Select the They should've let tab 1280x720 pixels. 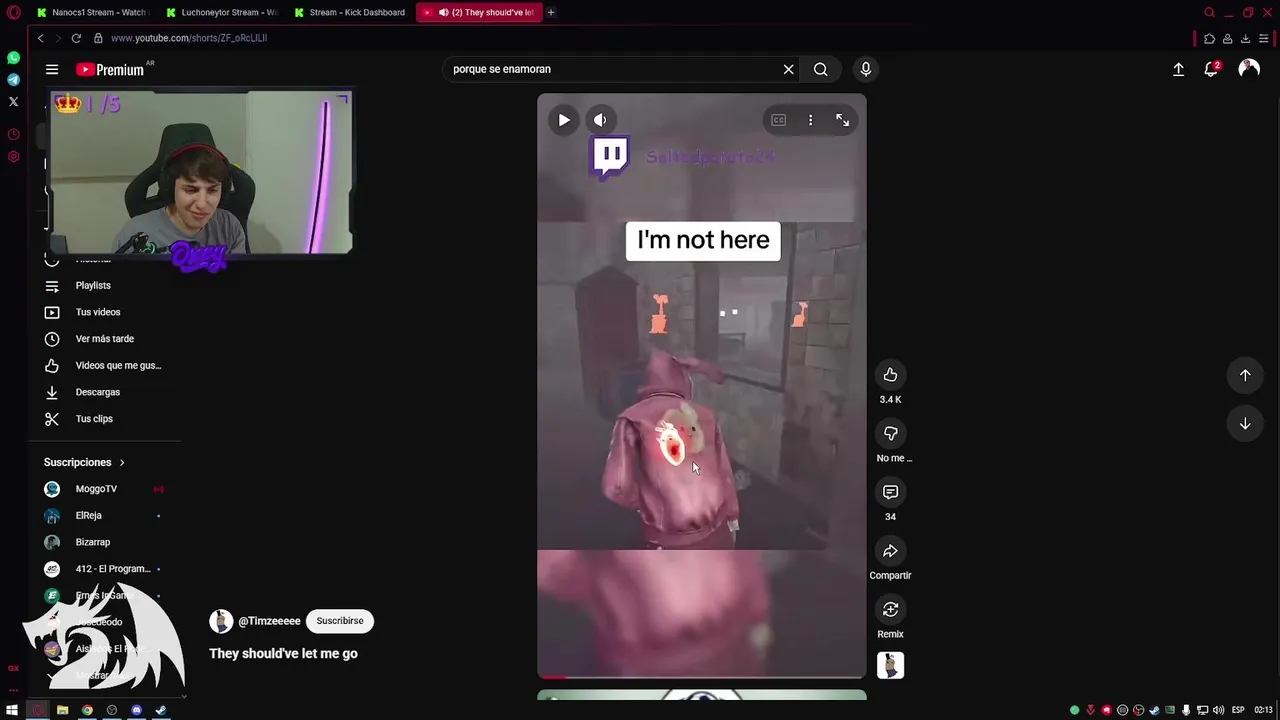point(479,12)
